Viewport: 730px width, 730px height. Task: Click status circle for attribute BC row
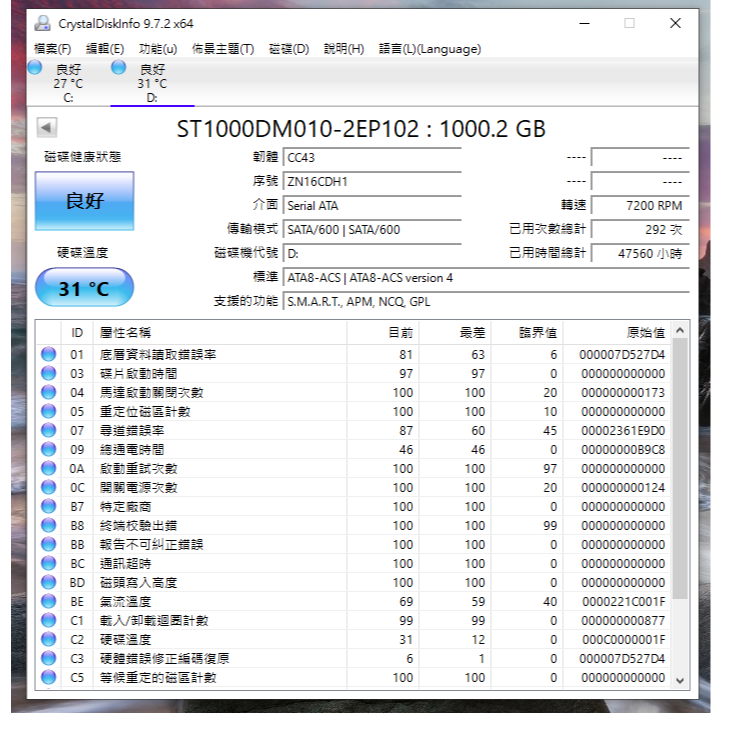48,563
